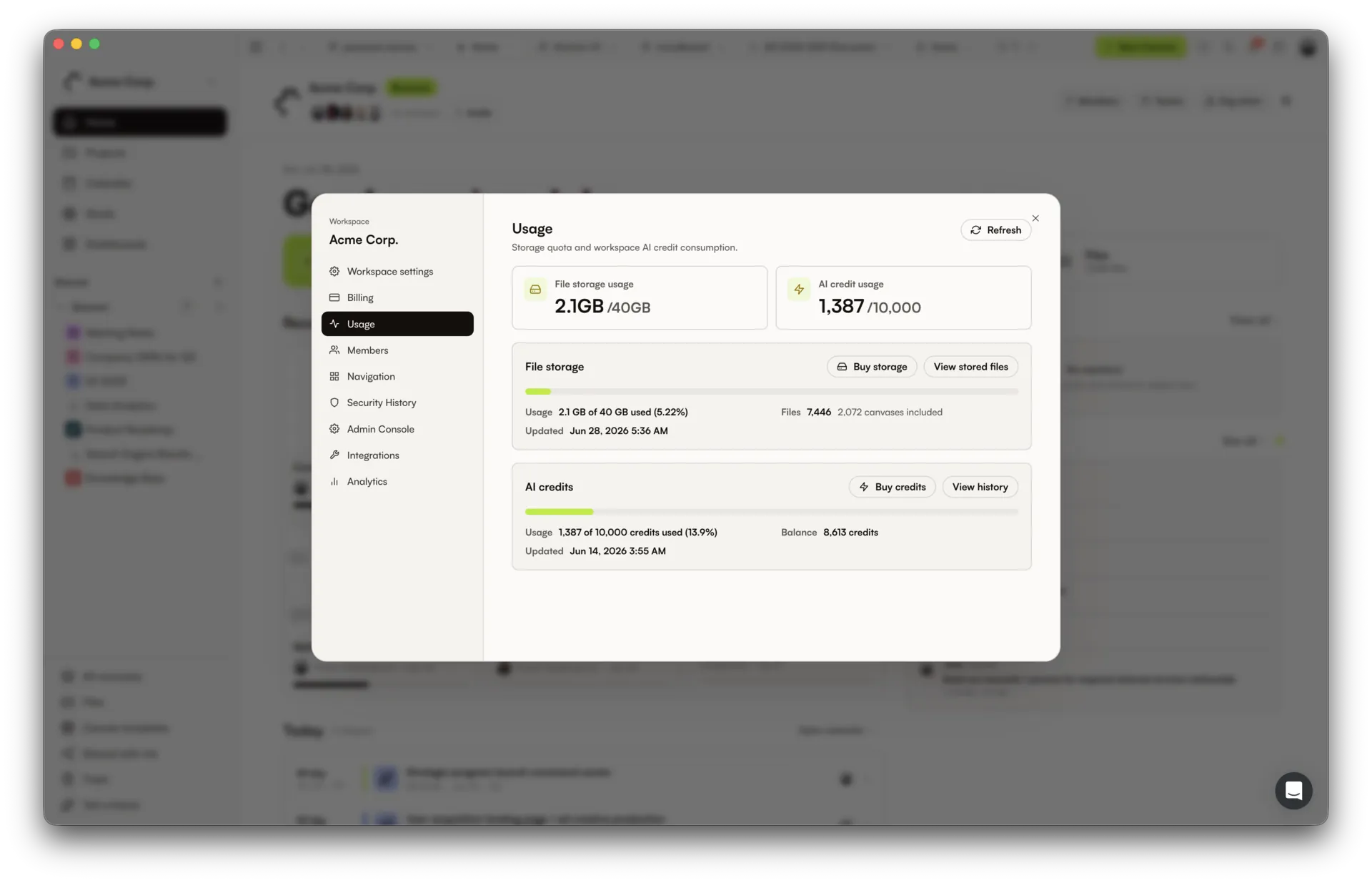Click the Workspace settings gear icon
The image size is (1372, 883).
click(334, 272)
